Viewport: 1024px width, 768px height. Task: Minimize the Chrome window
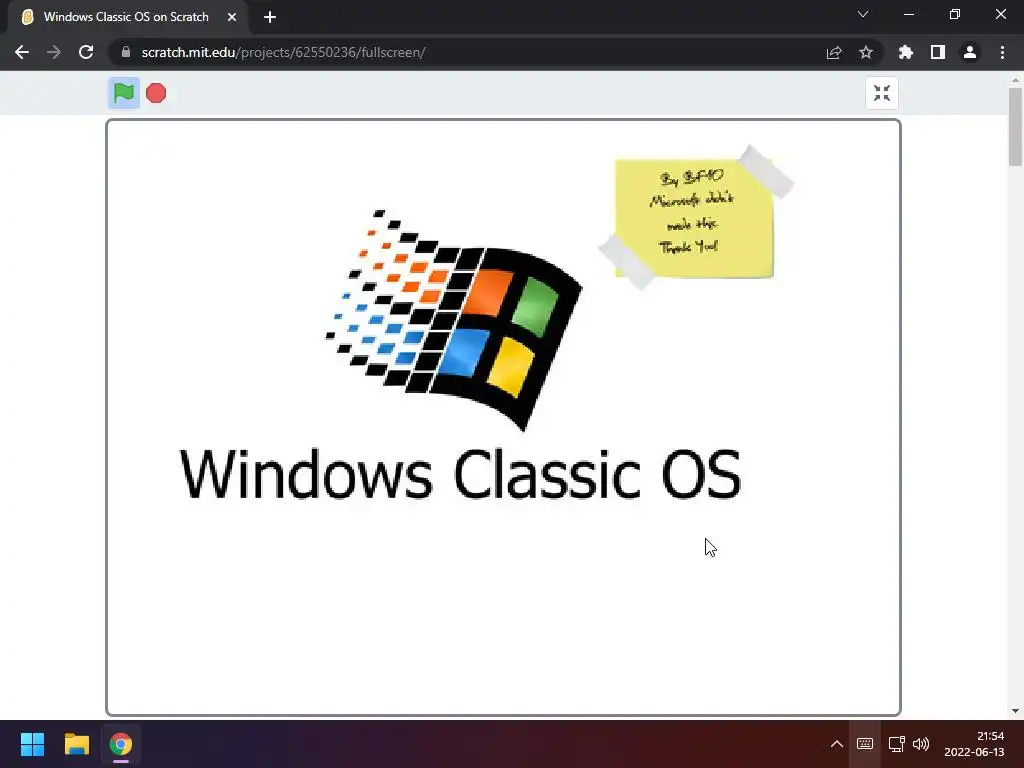tap(908, 14)
